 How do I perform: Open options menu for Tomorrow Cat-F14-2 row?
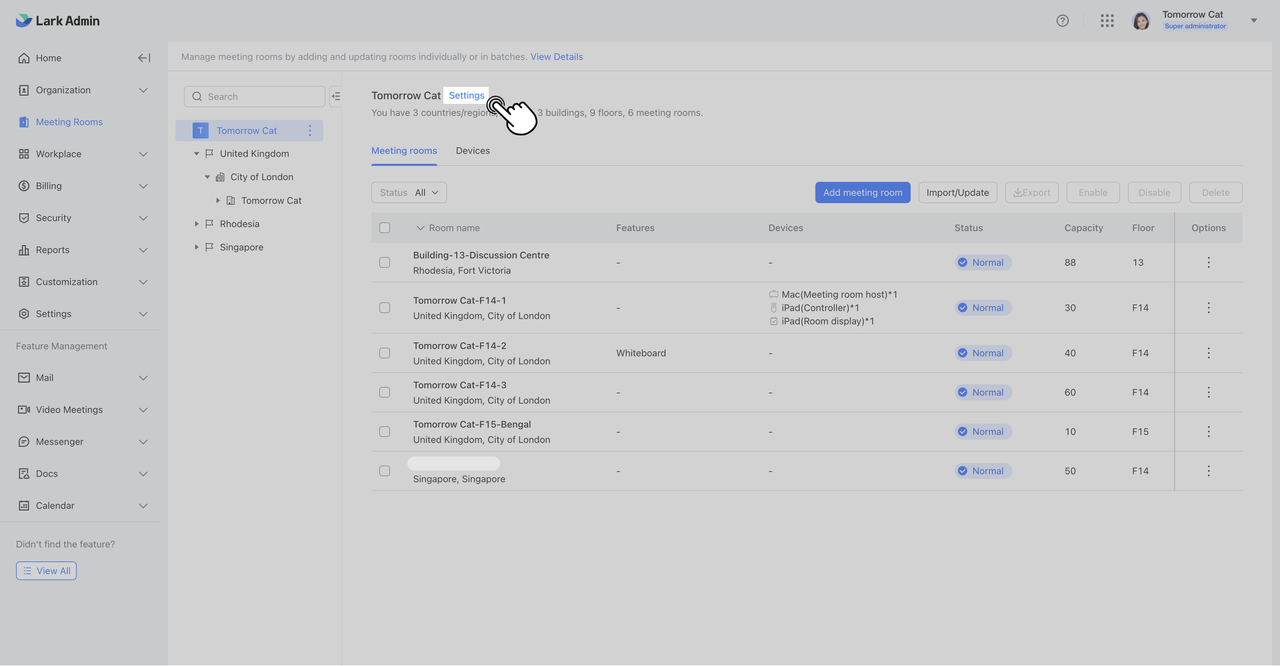tap(1208, 353)
